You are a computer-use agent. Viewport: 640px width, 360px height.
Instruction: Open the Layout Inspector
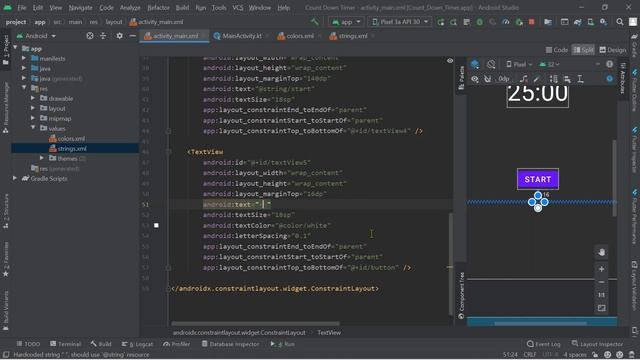tap(598, 344)
